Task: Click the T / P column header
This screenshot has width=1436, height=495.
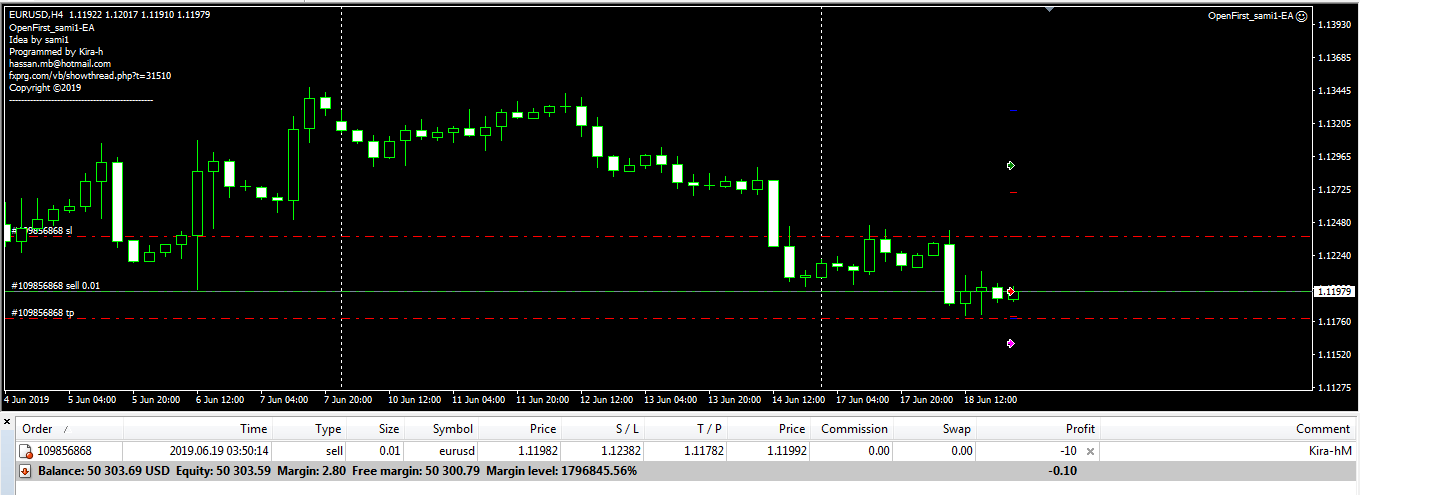Action: tap(710, 428)
